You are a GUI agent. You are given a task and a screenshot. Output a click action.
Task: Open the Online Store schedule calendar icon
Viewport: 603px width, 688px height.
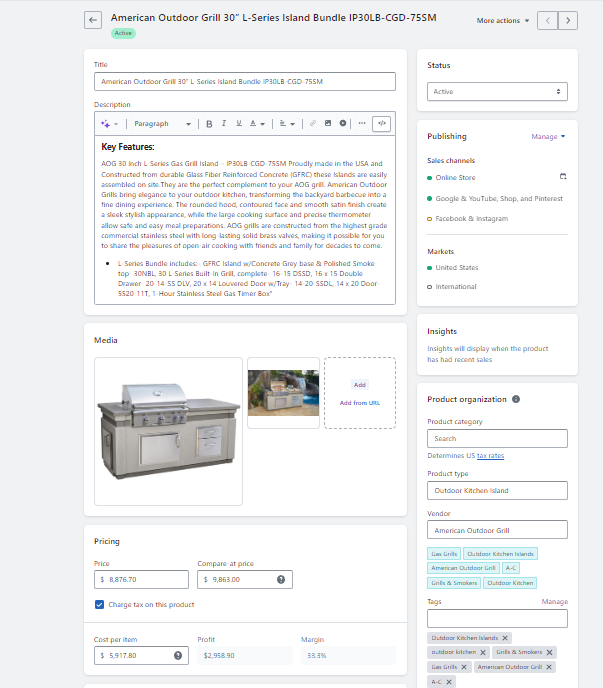pos(563,177)
